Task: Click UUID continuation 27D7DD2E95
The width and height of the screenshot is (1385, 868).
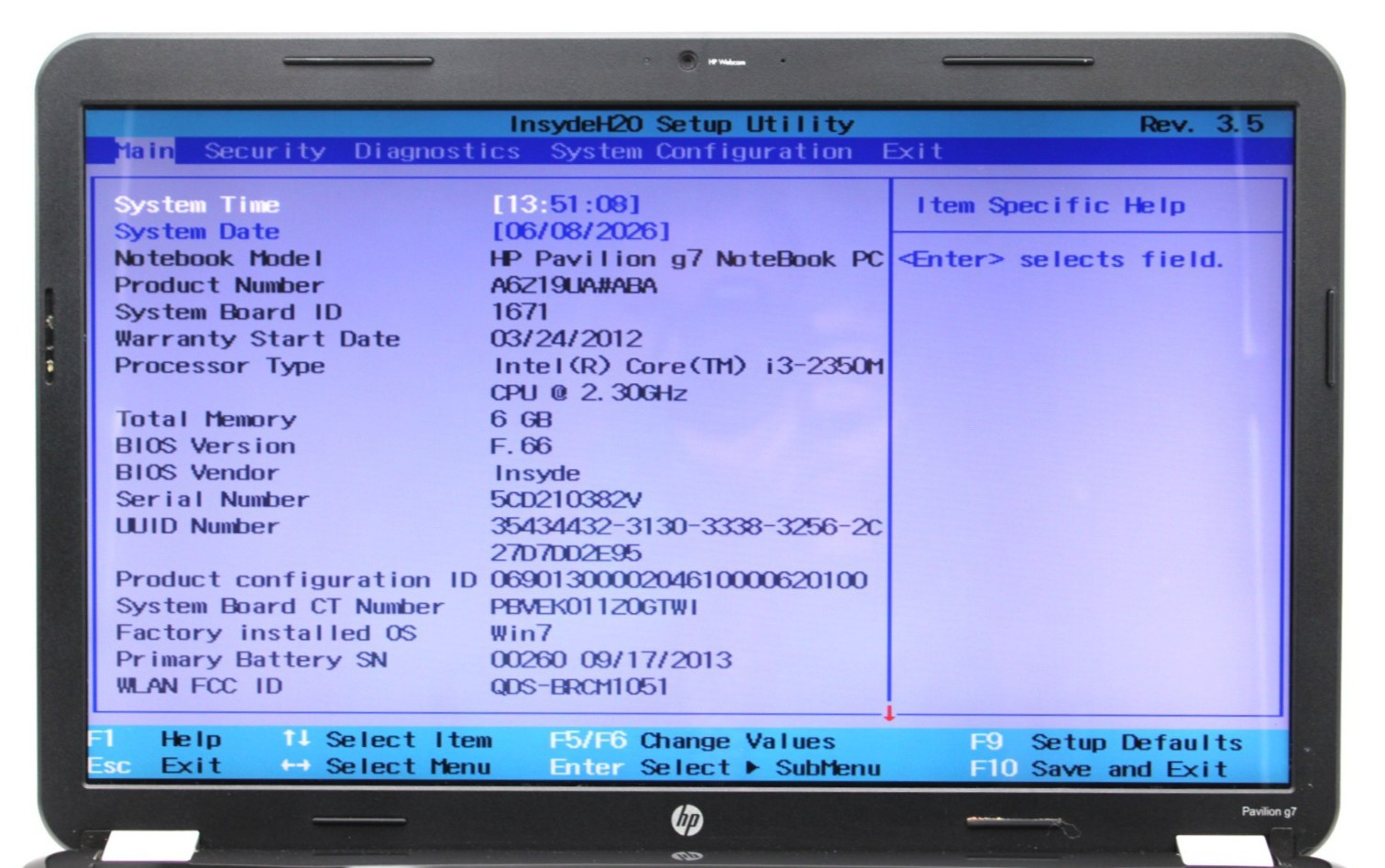Action: [x=566, y=554]
